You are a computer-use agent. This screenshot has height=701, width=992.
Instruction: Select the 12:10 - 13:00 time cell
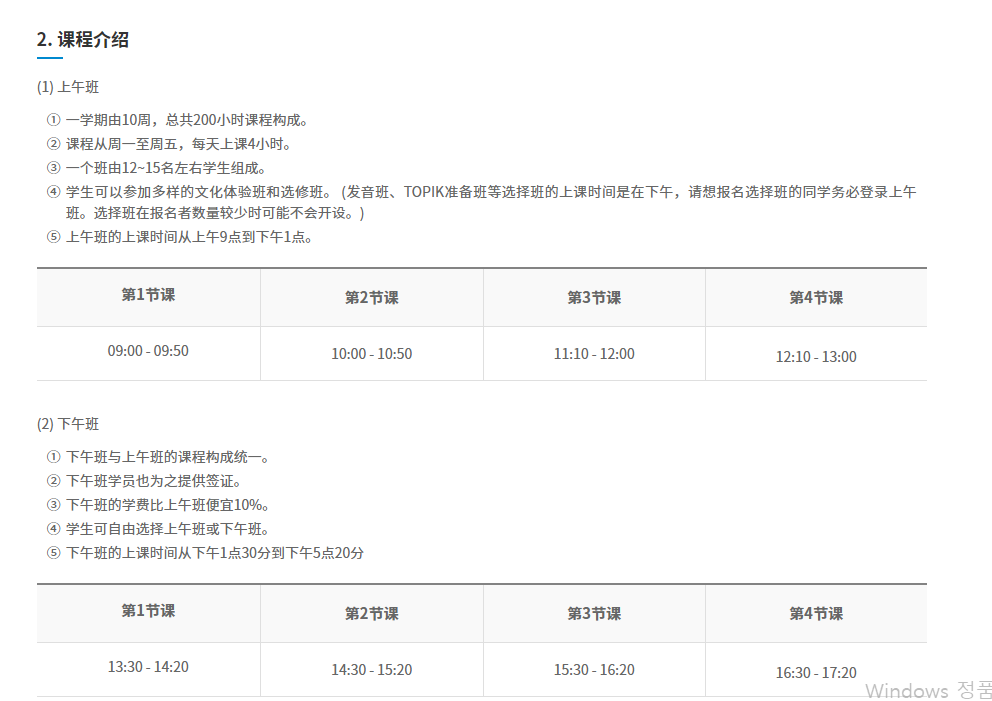[816, 357]
